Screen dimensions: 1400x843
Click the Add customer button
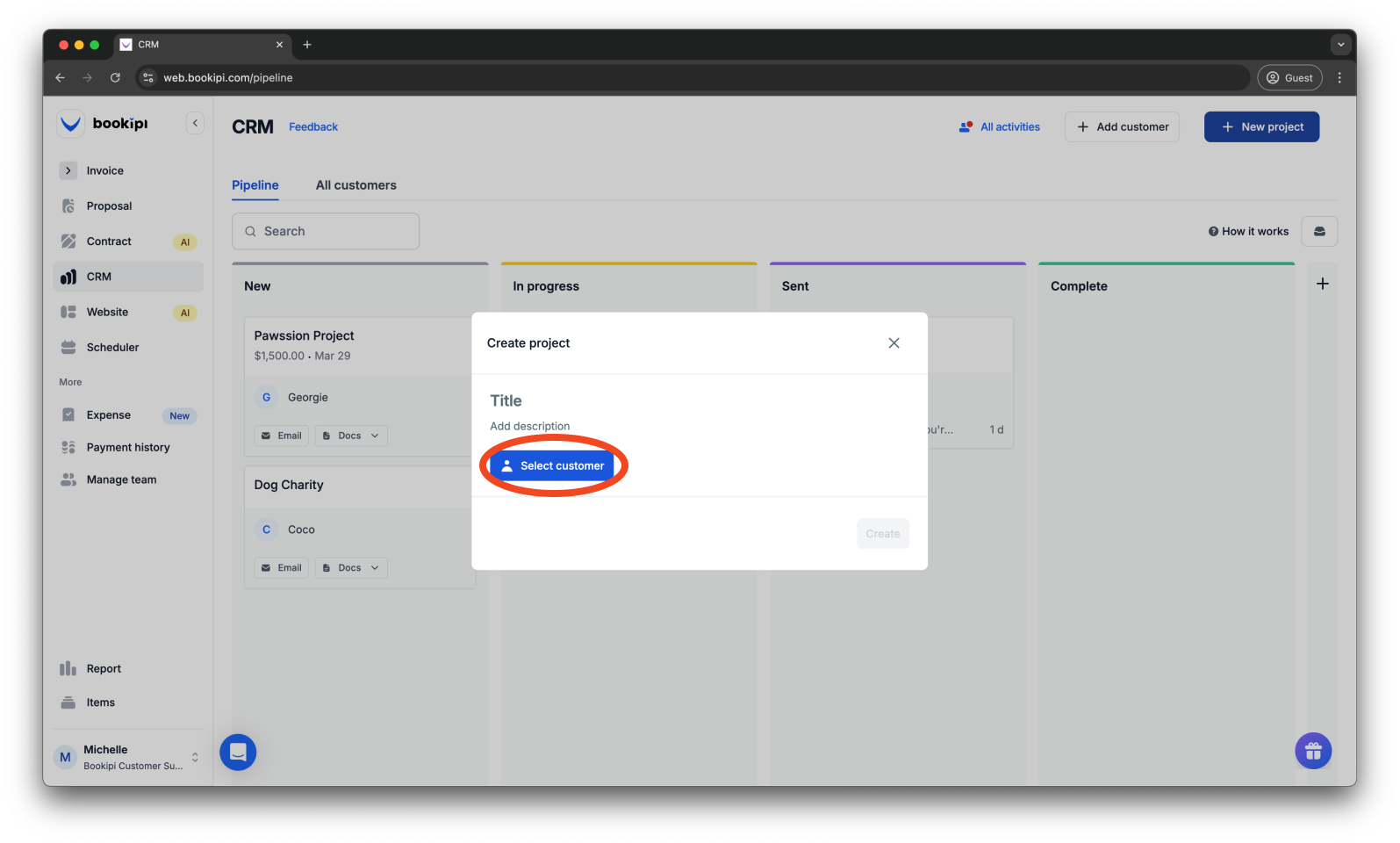click(1122, 127)
